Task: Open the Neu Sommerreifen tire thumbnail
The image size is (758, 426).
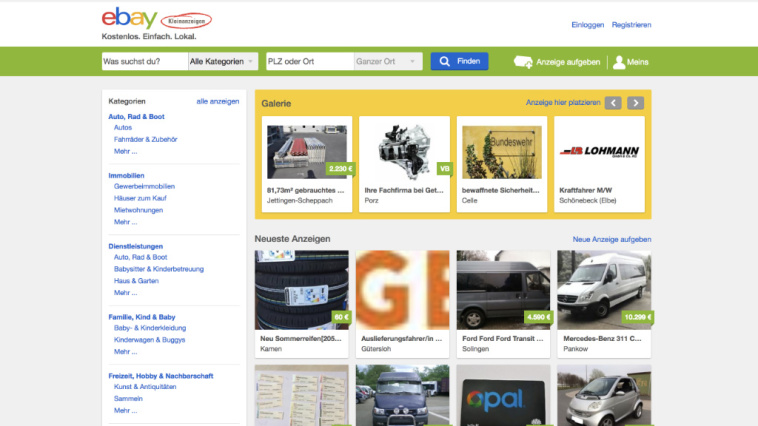Action: (302, 290)
